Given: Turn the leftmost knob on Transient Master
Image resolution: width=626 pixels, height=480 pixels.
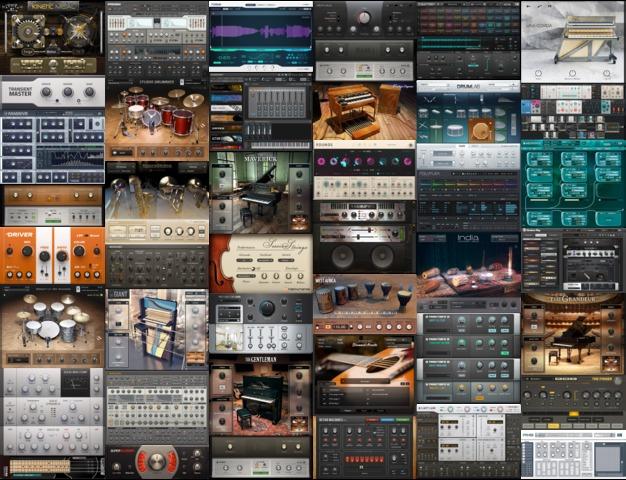Looking at the screenshot, I should 46,92.
